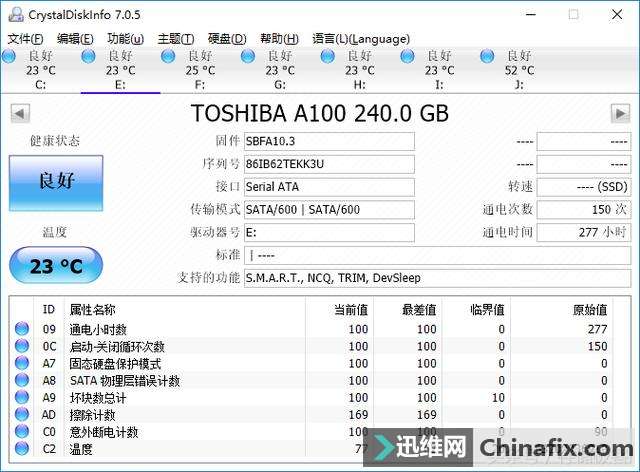Viewport: 640px width, 472px height.
Task: Click status orb for attribute A9
Action: 22,397
